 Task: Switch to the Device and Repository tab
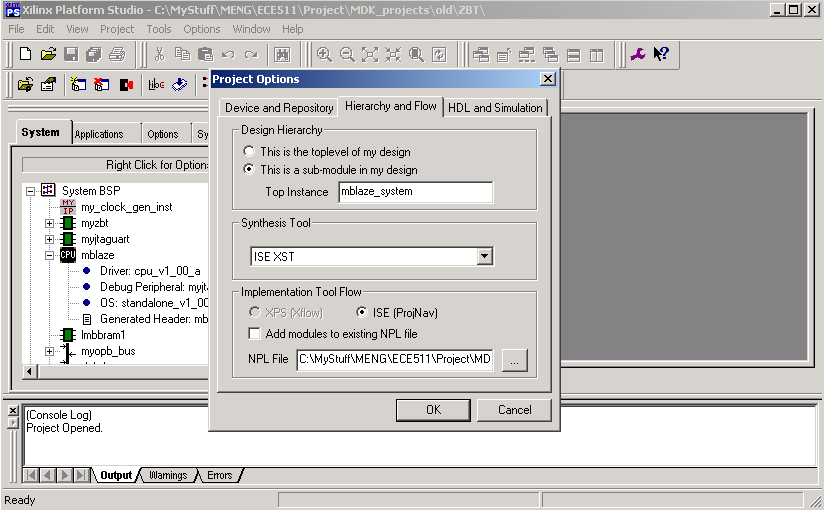tap(279, 108)
